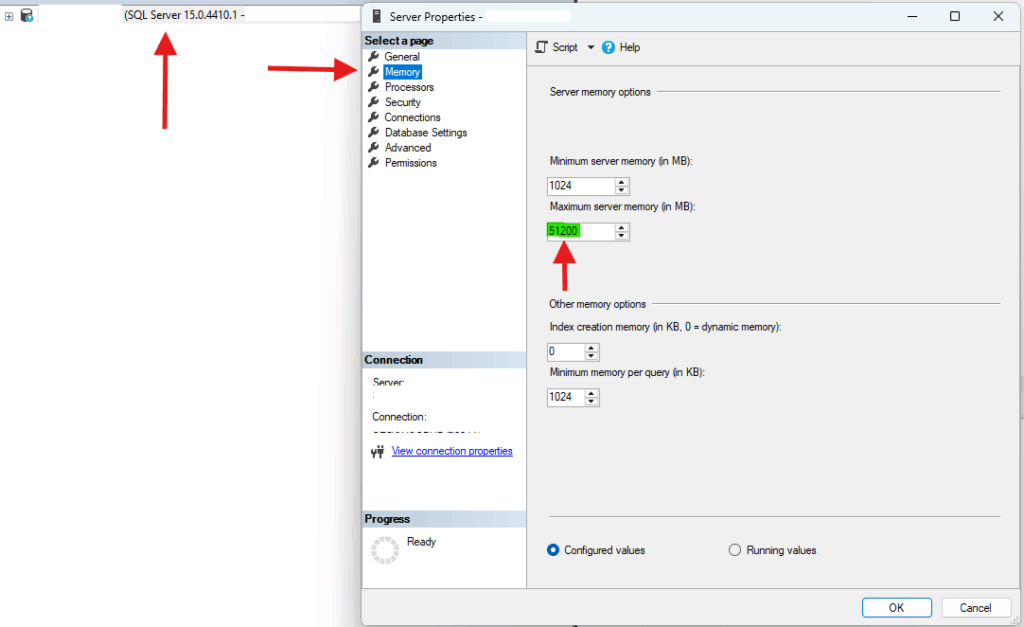Open the Script dropdown arrow

590,47
